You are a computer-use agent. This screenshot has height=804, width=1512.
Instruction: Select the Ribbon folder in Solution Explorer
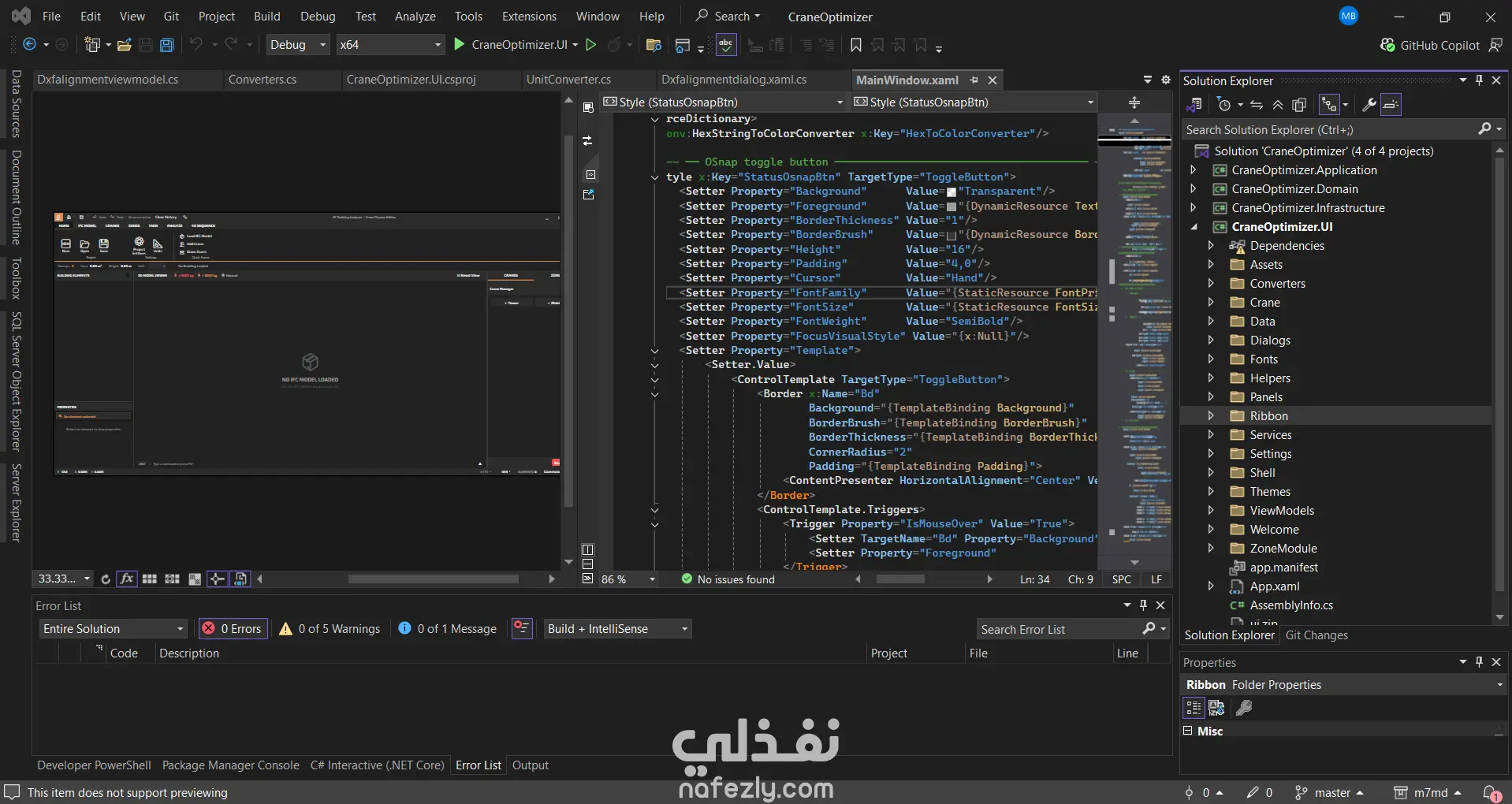(x=1268, y=416)
